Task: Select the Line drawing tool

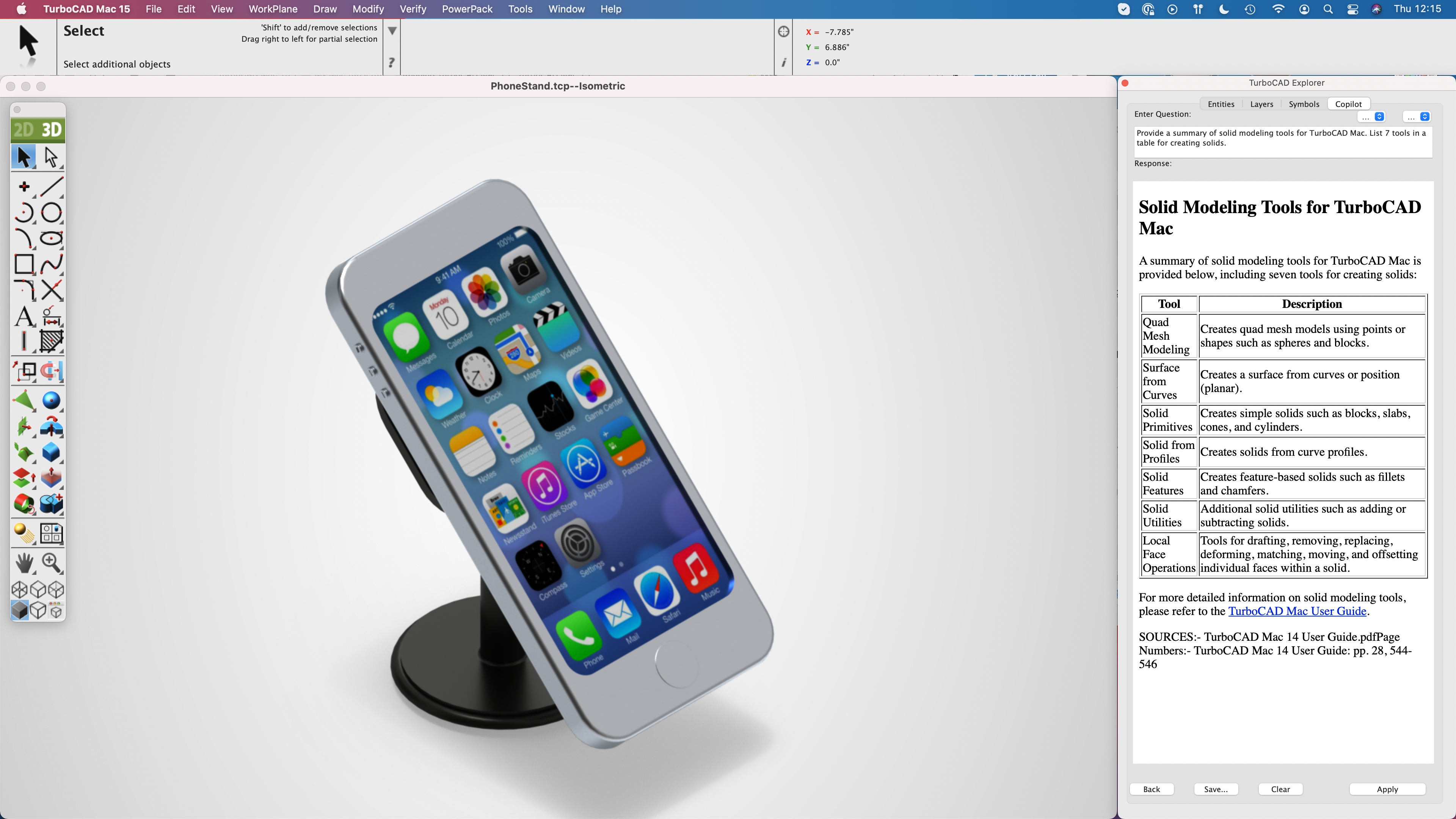Action: click(52, 186)
